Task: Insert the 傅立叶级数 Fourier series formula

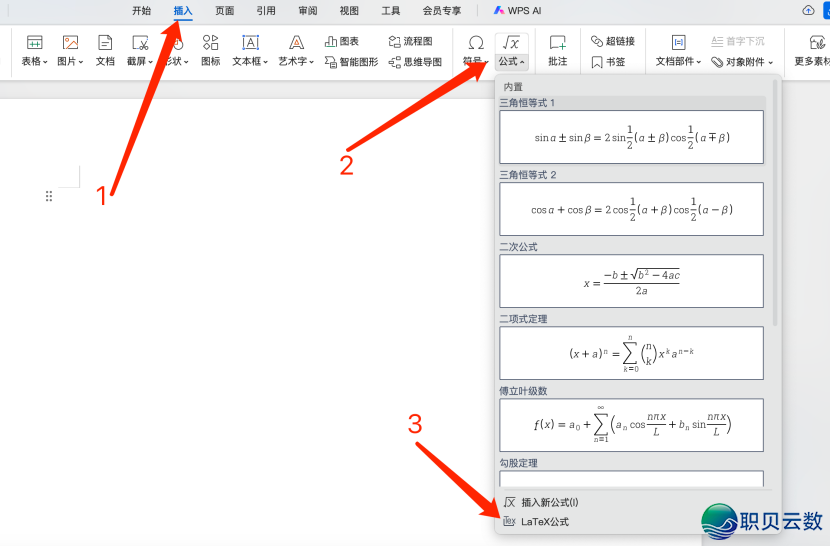Action: (x=631, y=425)
